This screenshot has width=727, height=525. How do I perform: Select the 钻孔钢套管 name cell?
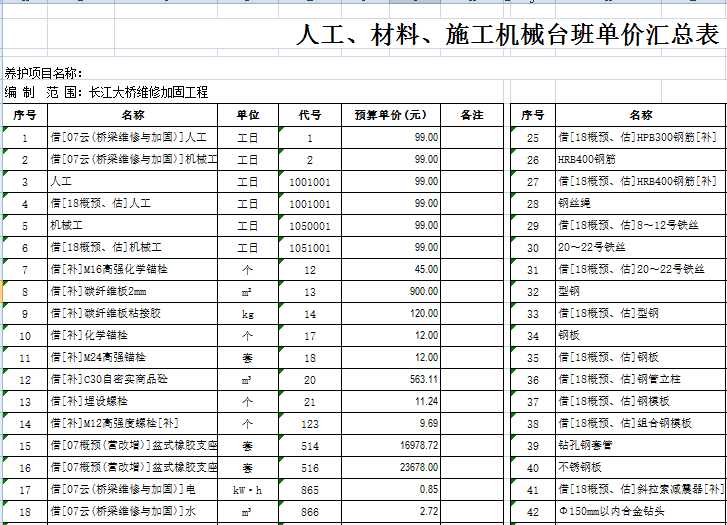click(x=640, y=445)
